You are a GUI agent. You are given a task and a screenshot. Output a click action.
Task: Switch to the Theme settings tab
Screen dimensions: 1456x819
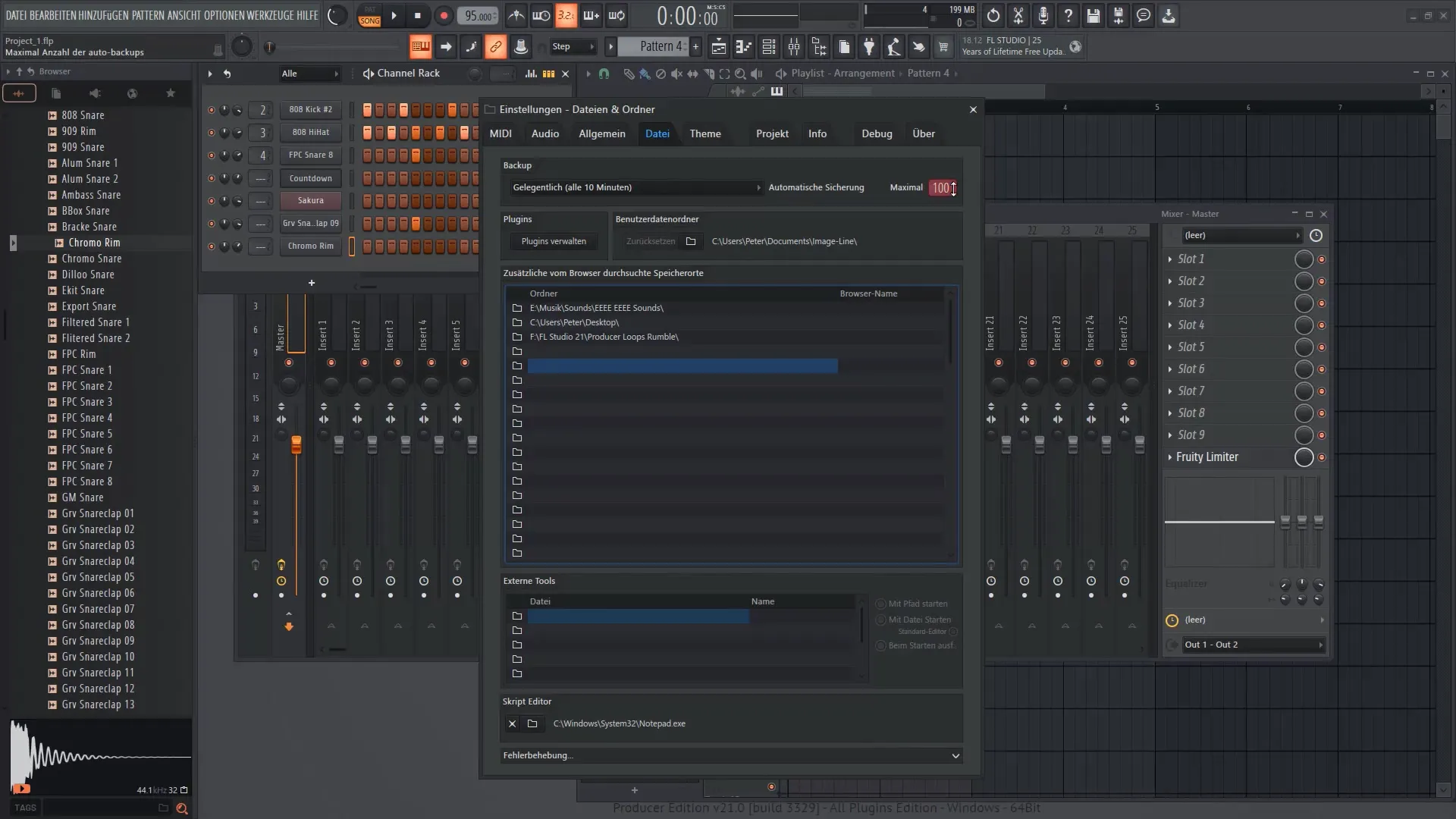[705, 133]
